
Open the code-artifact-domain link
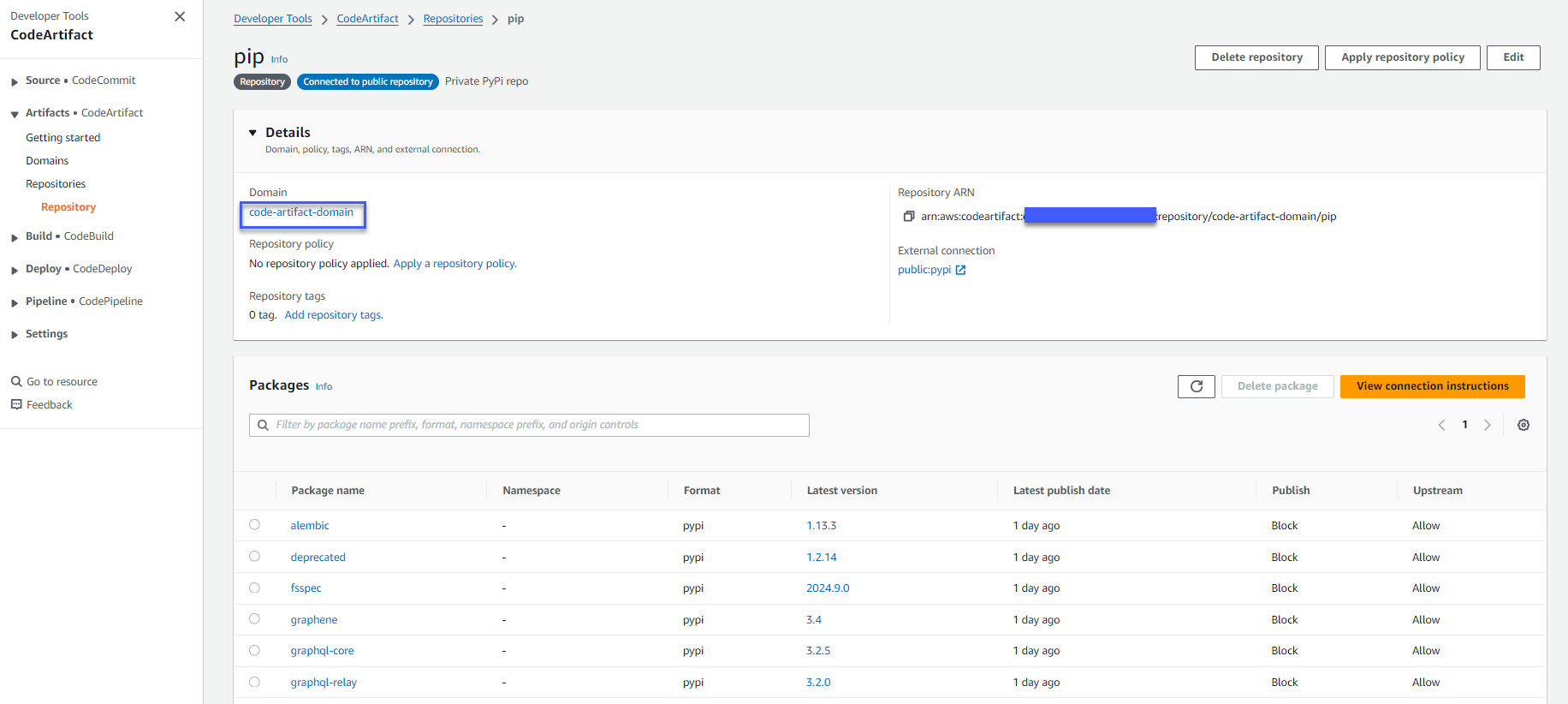click(x=301, y=212)
